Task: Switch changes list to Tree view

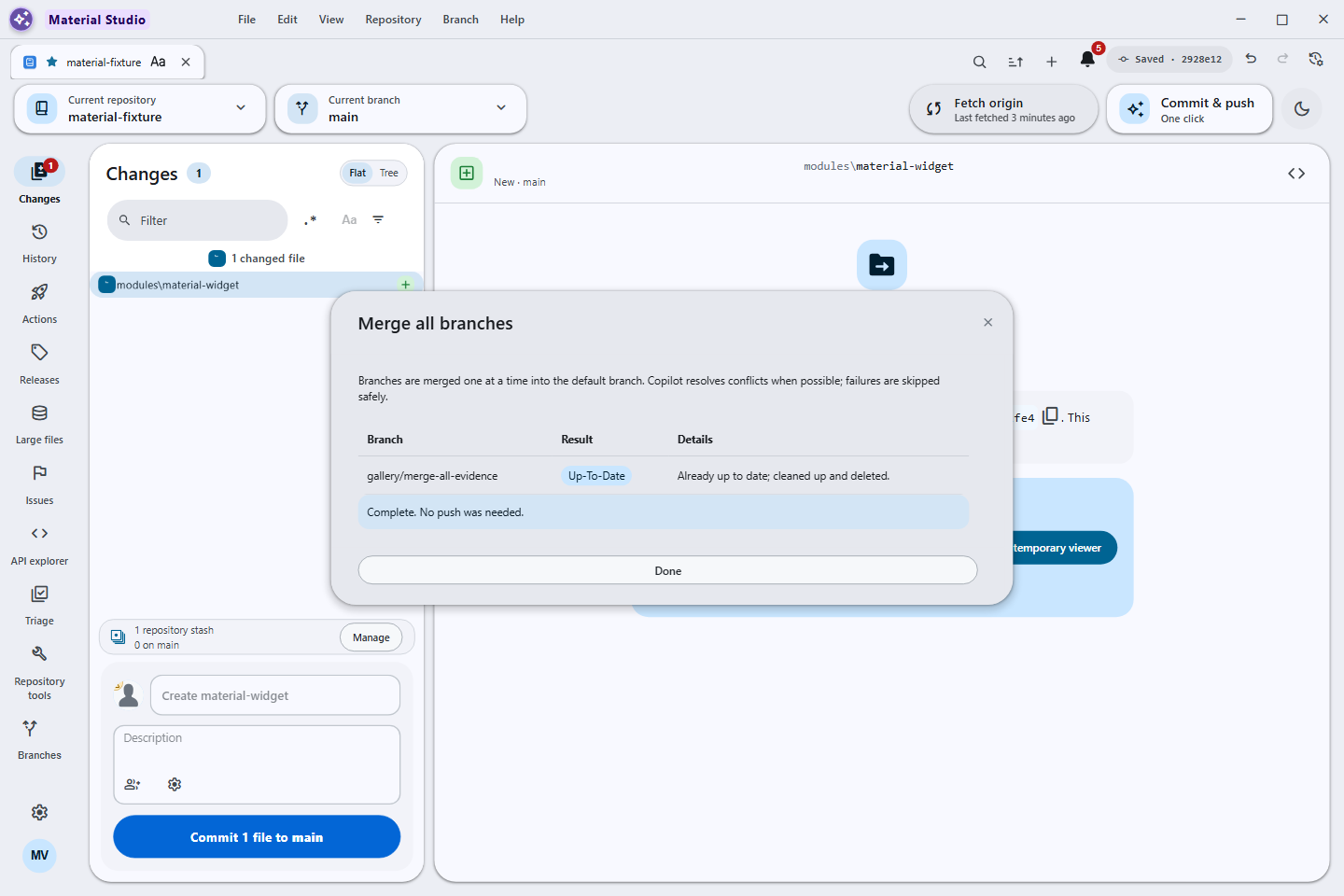Action: coord(389,174)
